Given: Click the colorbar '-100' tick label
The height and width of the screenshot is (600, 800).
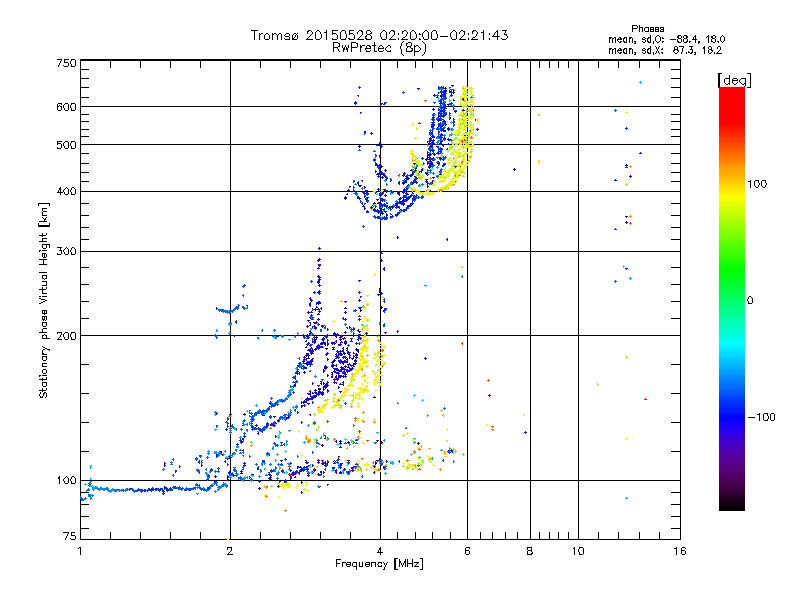Looking at the screenshot, I should point(761,417).
